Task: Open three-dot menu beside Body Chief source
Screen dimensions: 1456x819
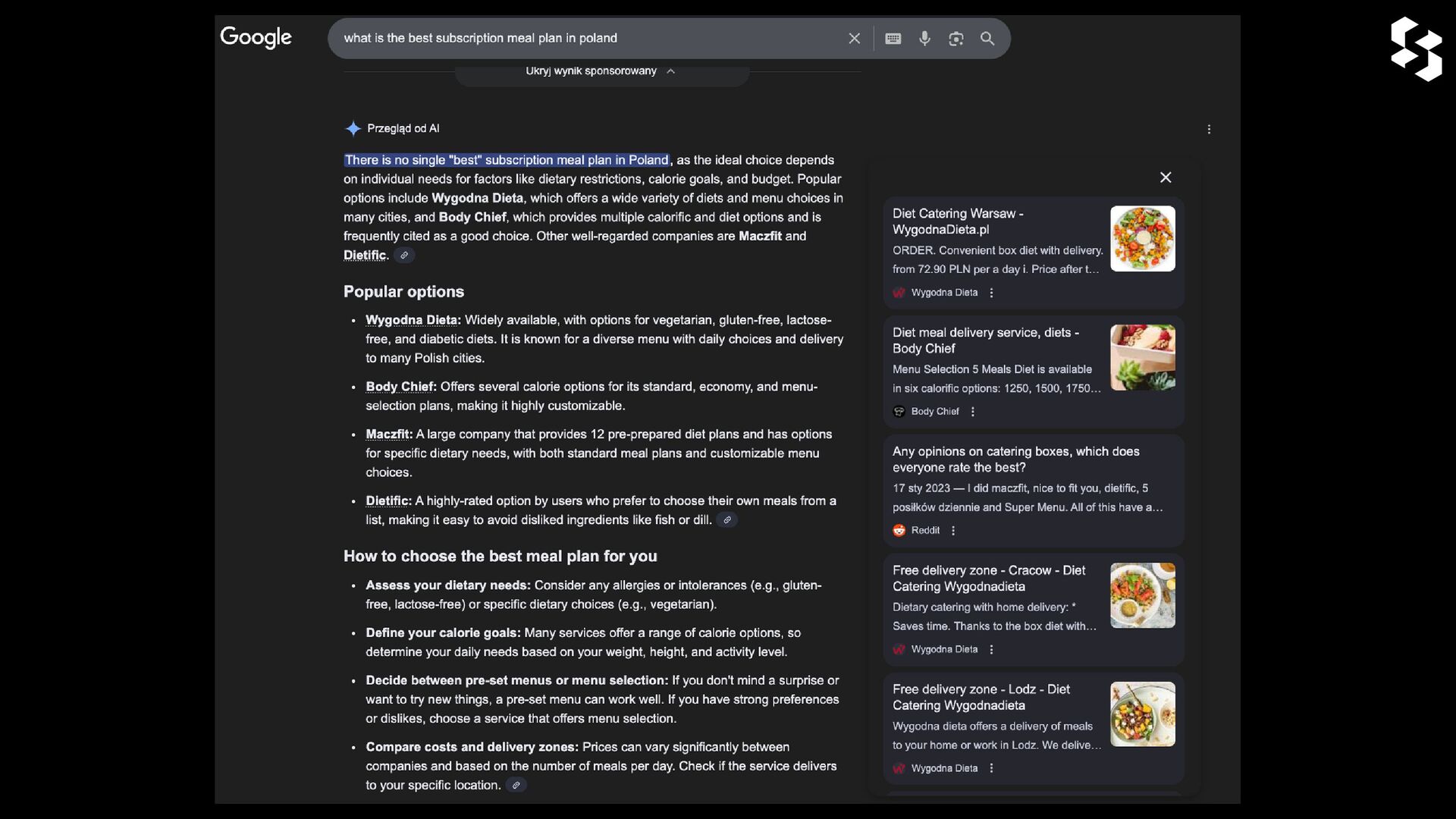Action: [x=973, y=412]
